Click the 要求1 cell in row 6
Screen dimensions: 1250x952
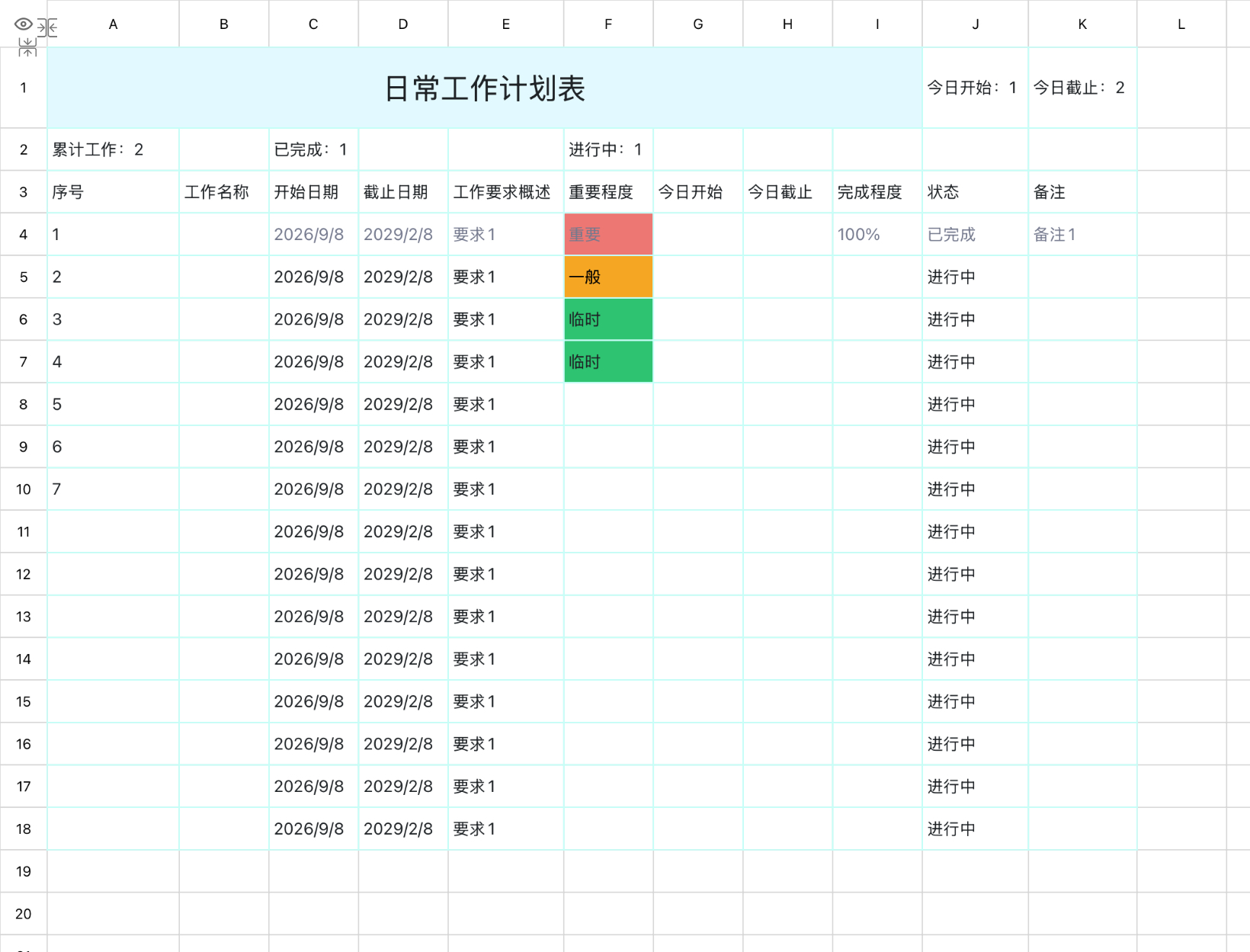[506, 319]
